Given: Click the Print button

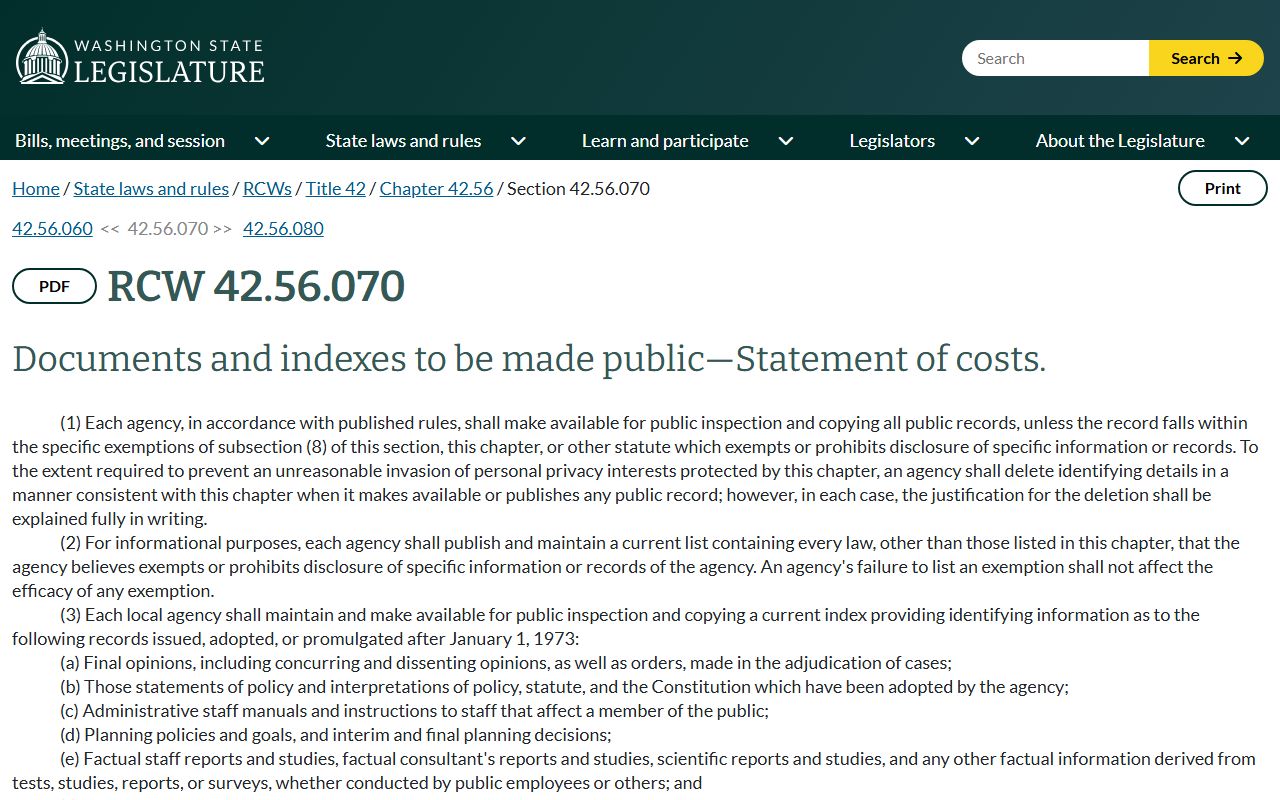Looking at the screenshot, I should 1222,188.
